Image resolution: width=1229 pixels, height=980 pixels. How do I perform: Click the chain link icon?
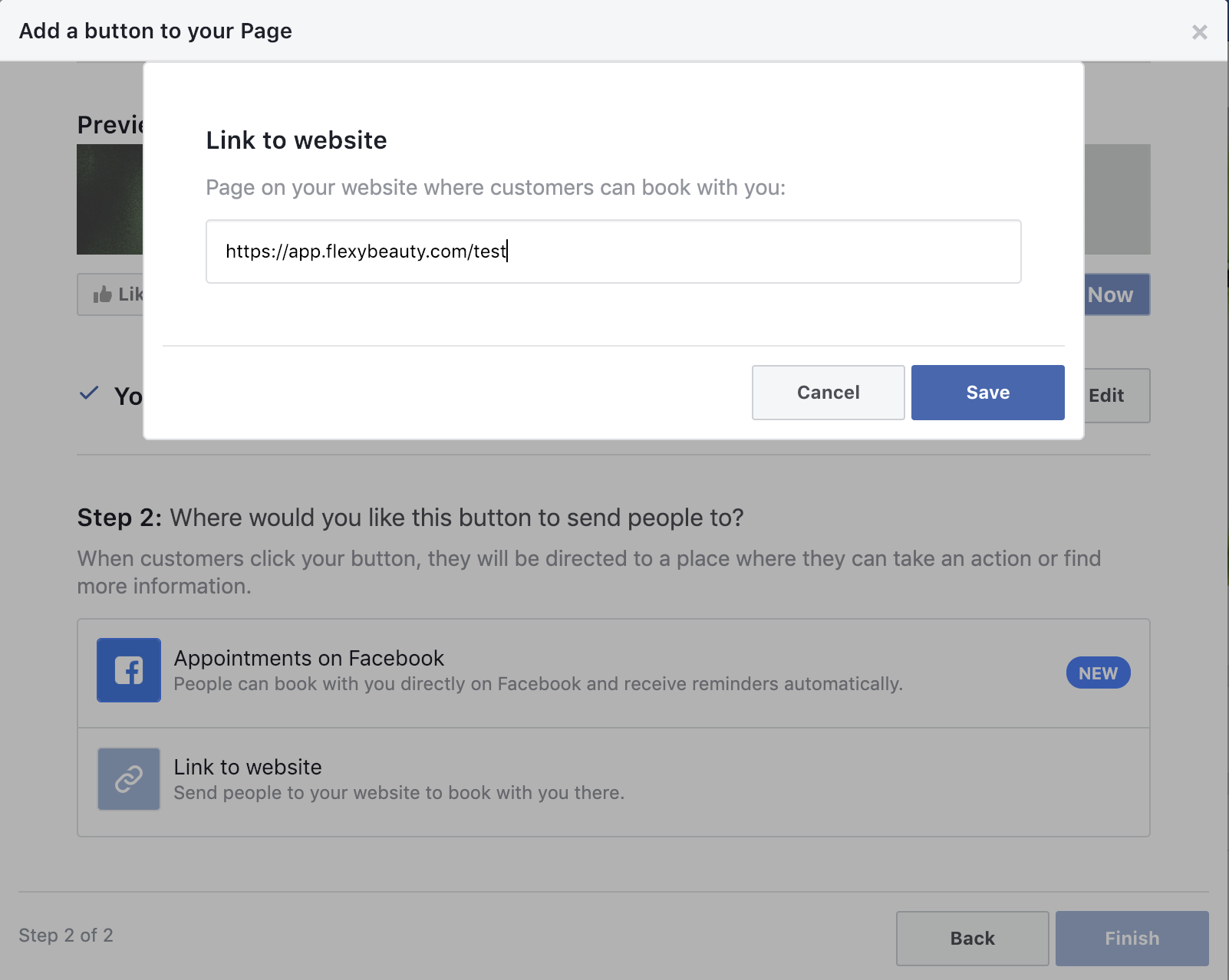[129, 779]
